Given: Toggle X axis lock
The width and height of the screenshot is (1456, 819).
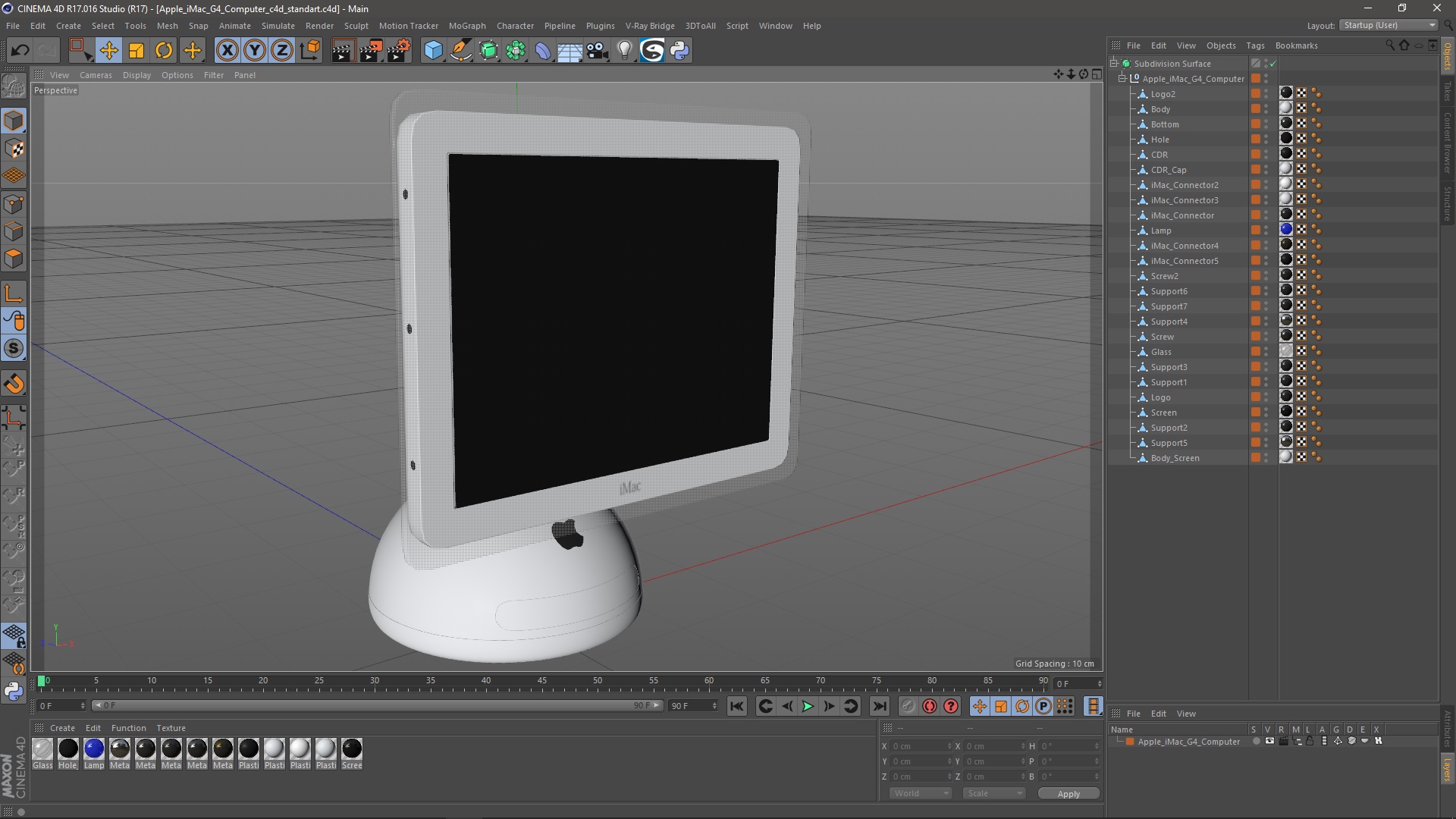Looking at the screenshot, I should pyautogui.click(x=227, y=51).
